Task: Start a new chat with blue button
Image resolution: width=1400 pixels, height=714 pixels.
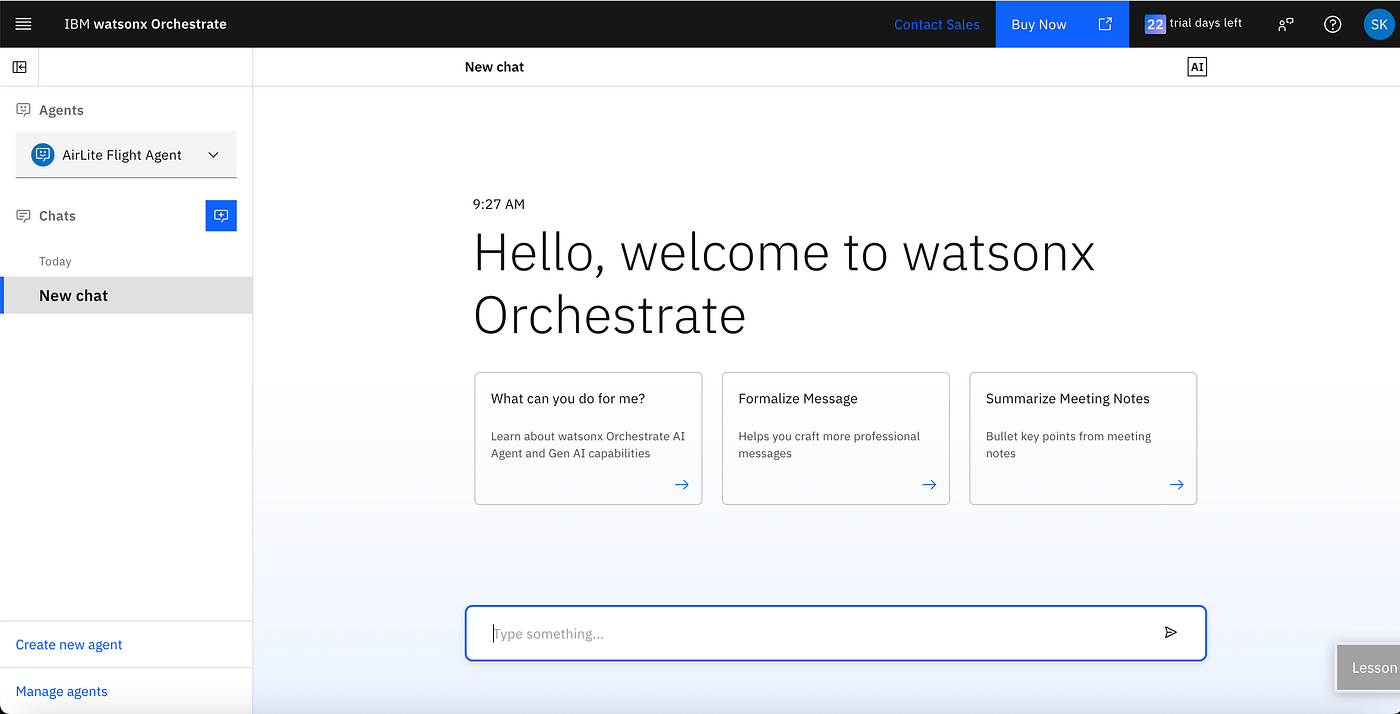Action: (221, 216)
